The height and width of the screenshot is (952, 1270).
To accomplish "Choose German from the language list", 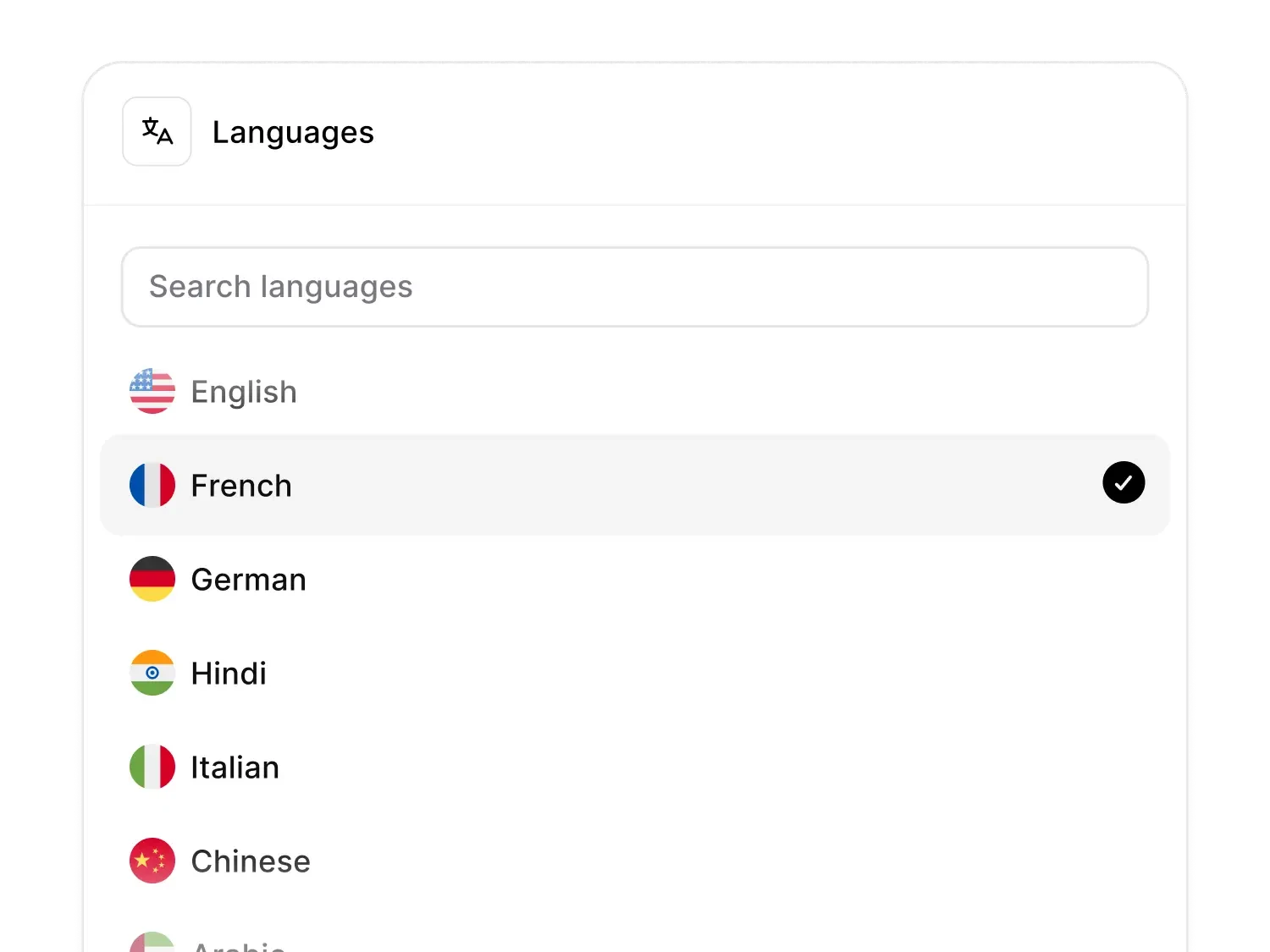I will tap(635, 579).
